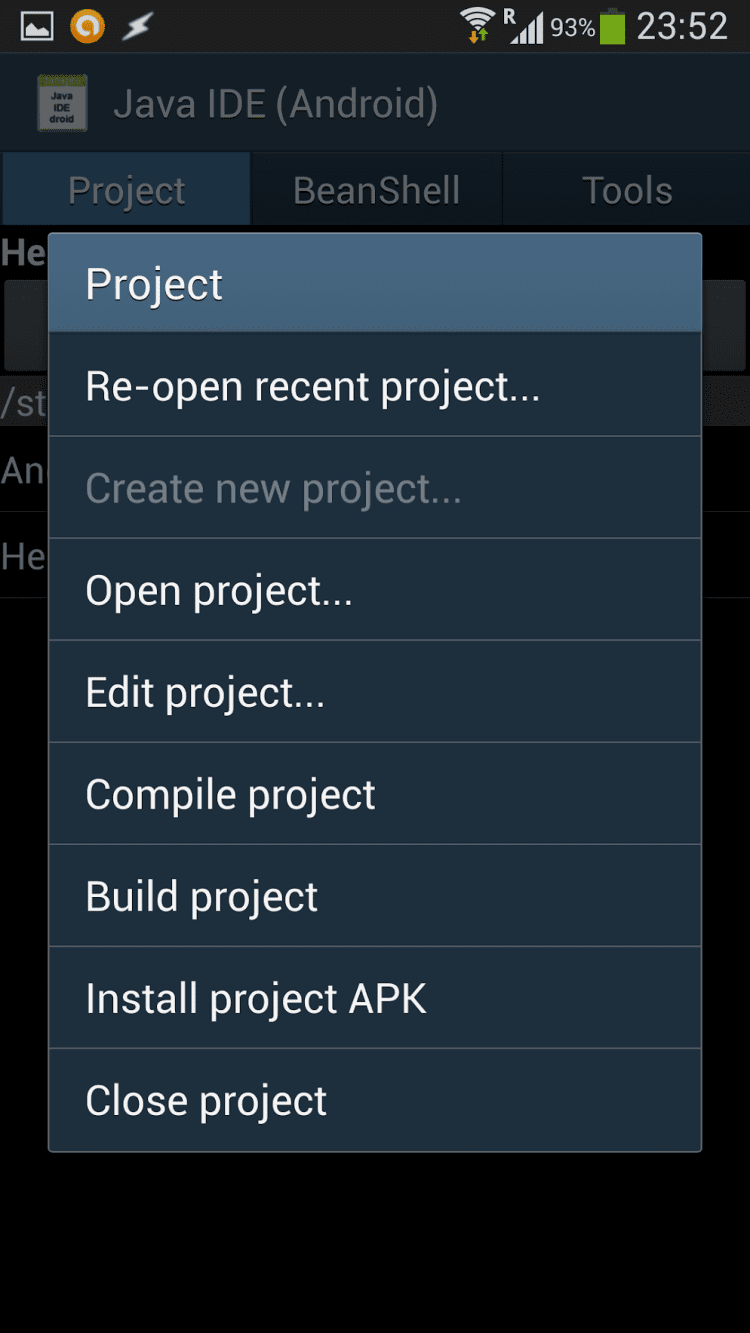Tap the Wi-Fi signal icon
750x1333 pixels.
point(478,25)
